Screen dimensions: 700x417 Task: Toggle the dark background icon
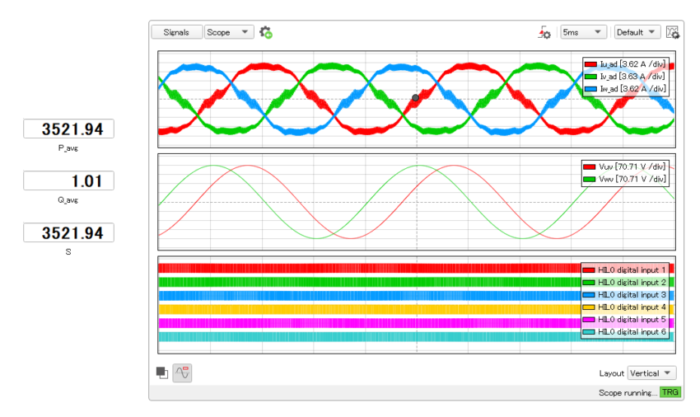pos(162,373)
